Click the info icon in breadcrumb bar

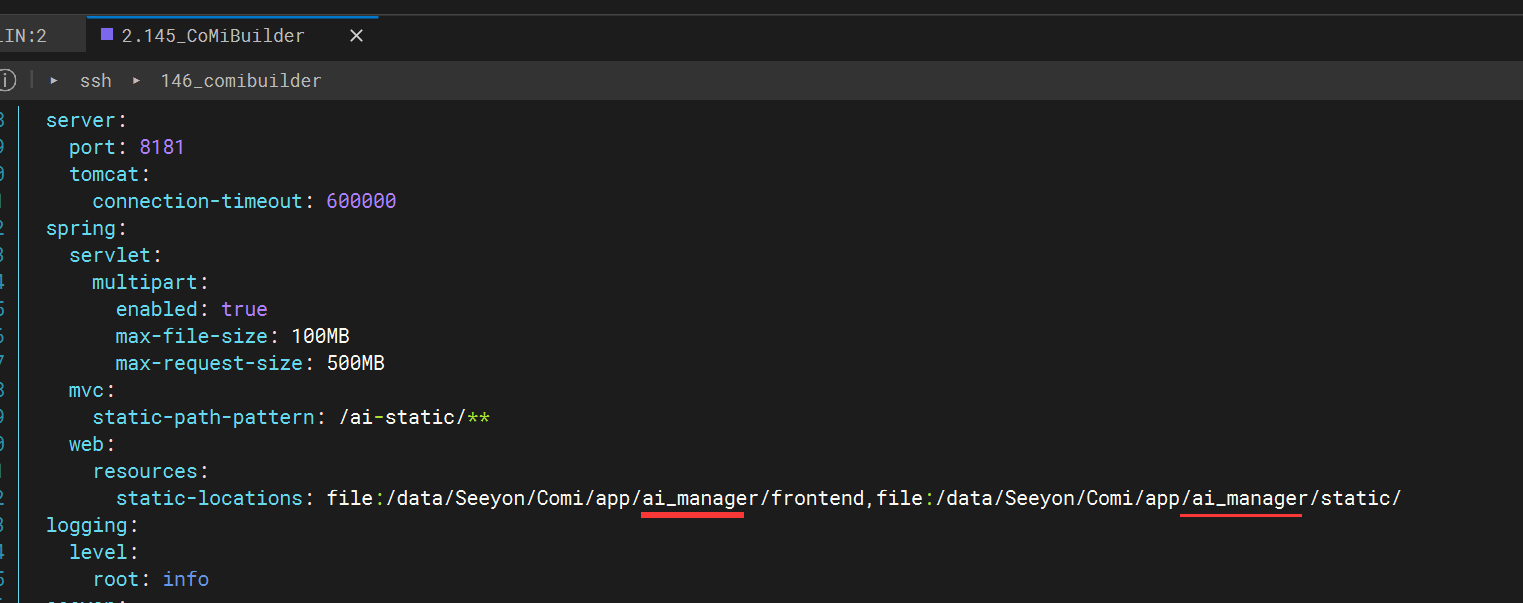click(6, 80)
